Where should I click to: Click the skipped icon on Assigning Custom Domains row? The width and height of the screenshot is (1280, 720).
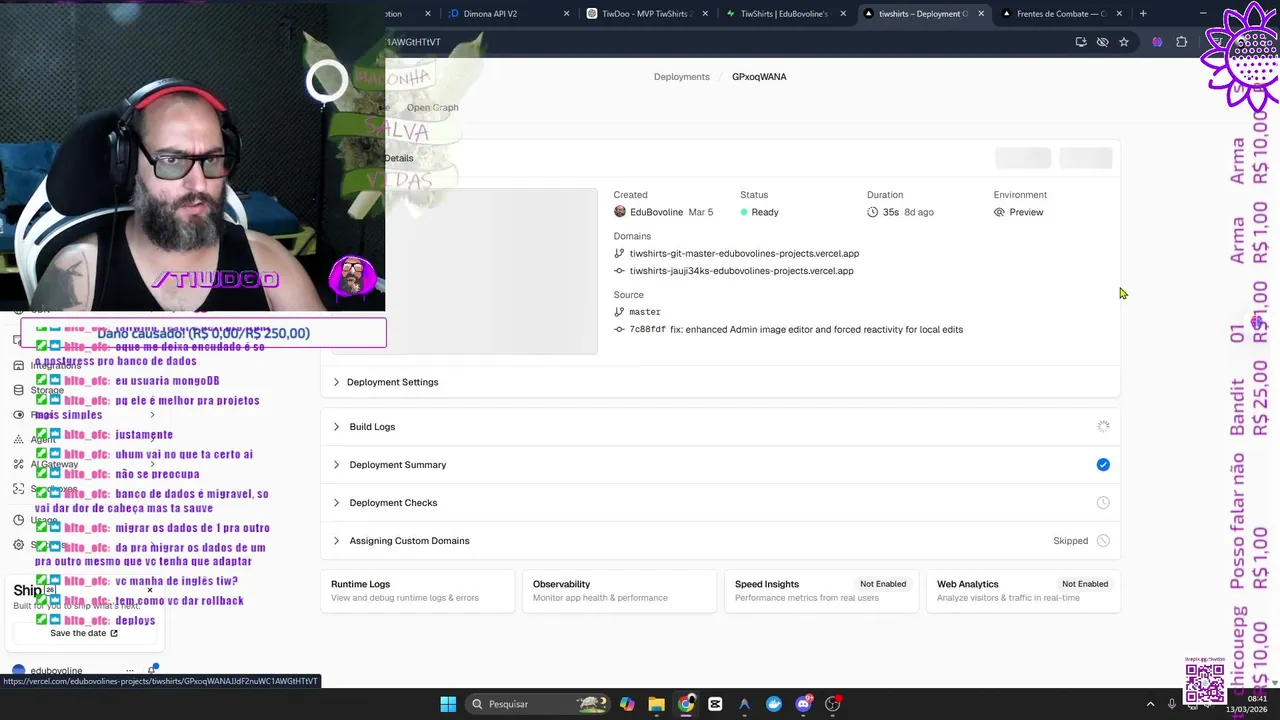click(x=1103, y=541)
